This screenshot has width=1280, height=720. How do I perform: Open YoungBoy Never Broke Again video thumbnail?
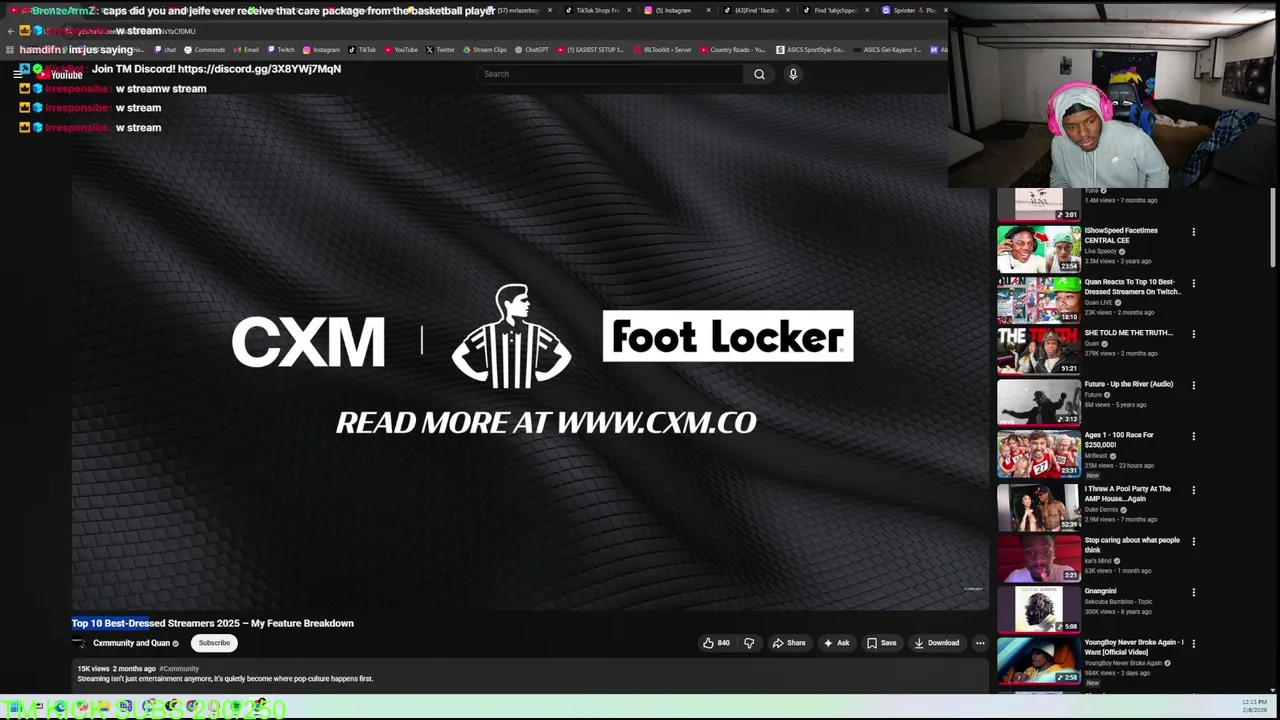point(1038,660)
